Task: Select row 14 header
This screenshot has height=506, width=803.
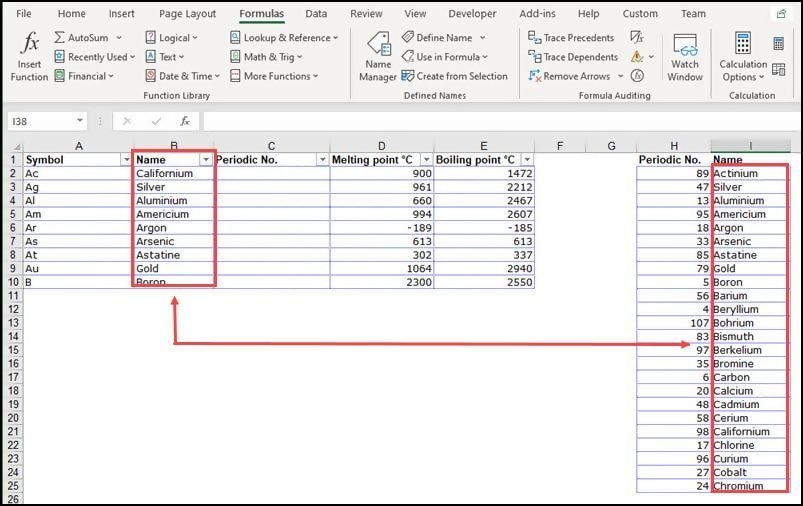Action: pos(13,336)
